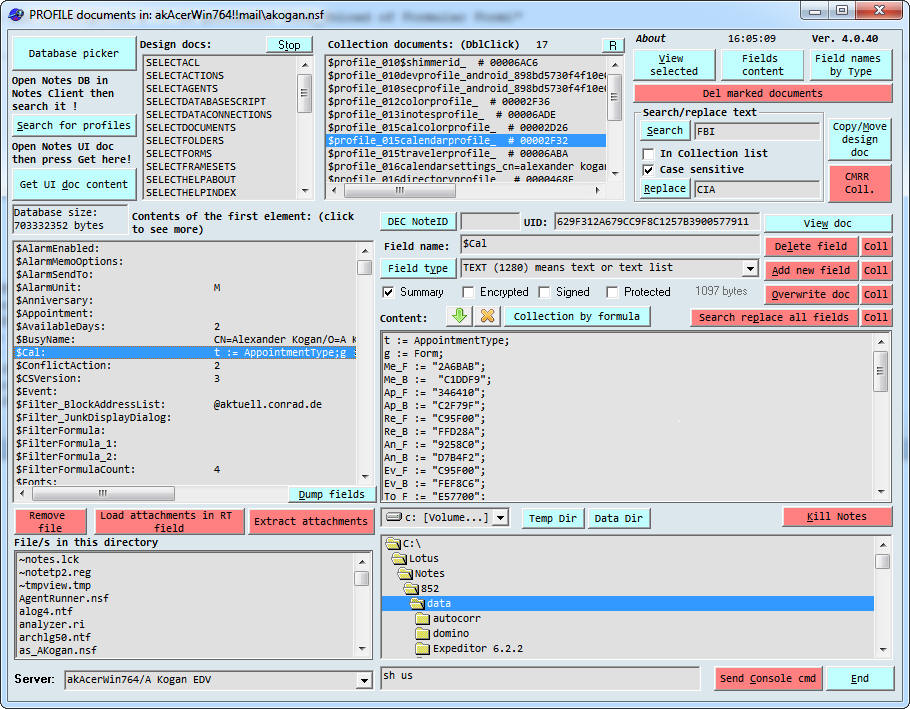The width and height of the screenshot is (910, 709).
Task: Click the application icon in the title bar
Action: pyautogui.click(x=16, y=15)
